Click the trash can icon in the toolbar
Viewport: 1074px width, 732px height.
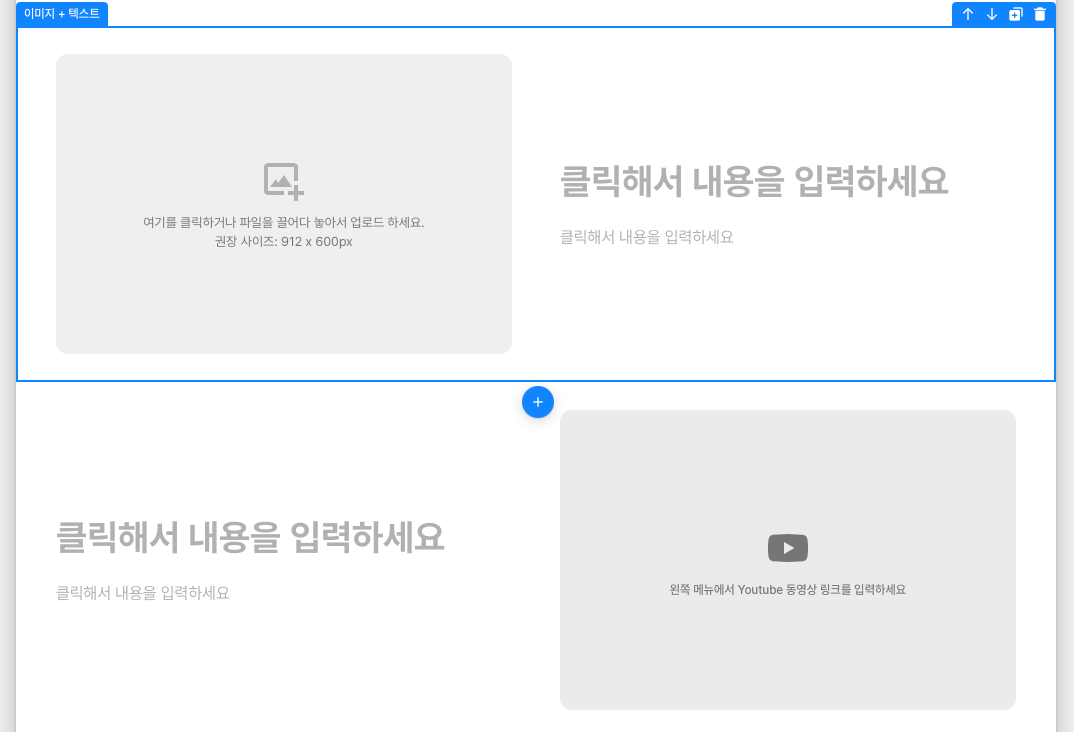(x=1040, y=14)
